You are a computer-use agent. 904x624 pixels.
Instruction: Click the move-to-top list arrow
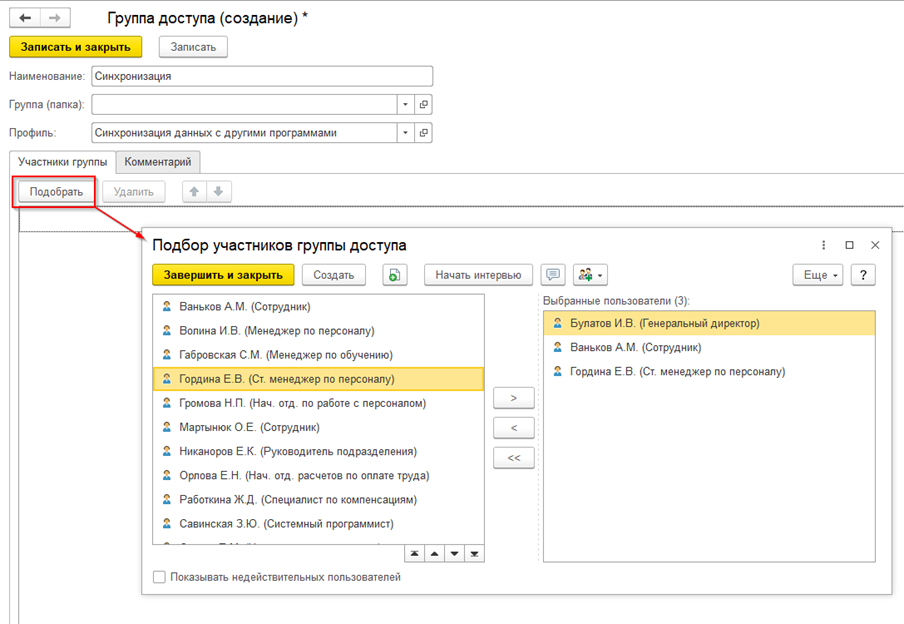pyautogui.click(x=415, y=554)
